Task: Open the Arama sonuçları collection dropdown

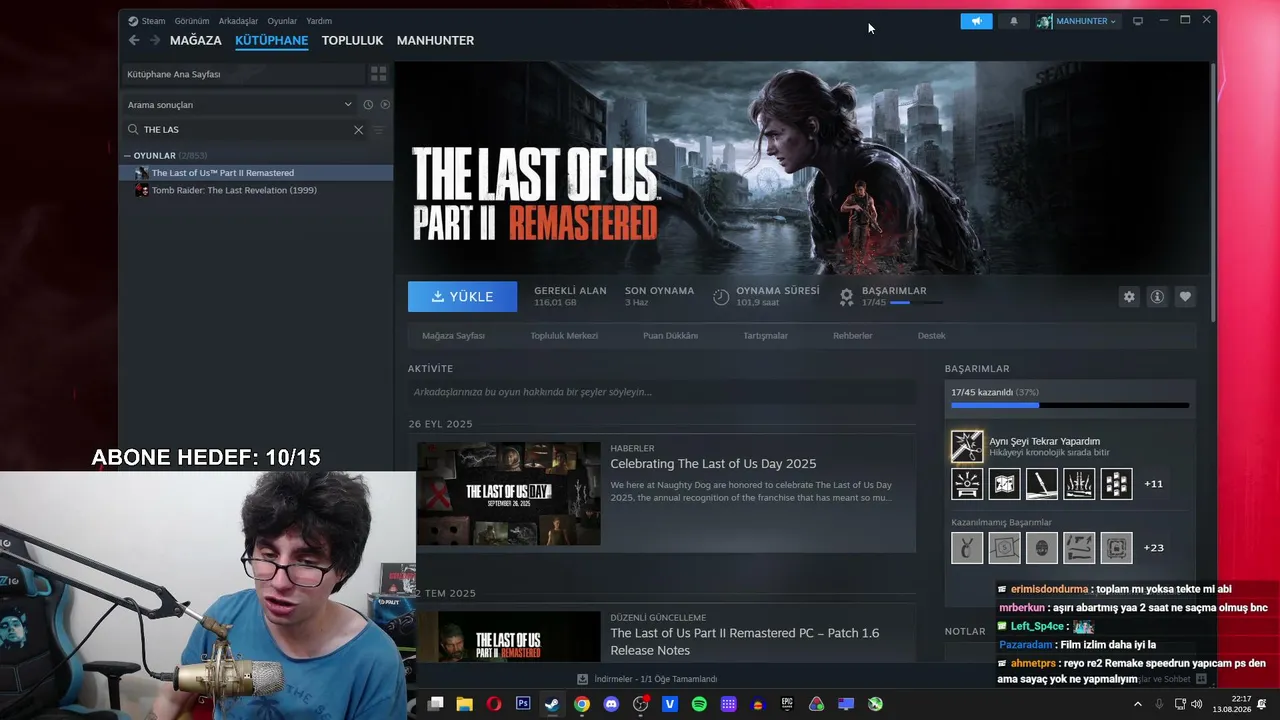Action: pos(240,104)
